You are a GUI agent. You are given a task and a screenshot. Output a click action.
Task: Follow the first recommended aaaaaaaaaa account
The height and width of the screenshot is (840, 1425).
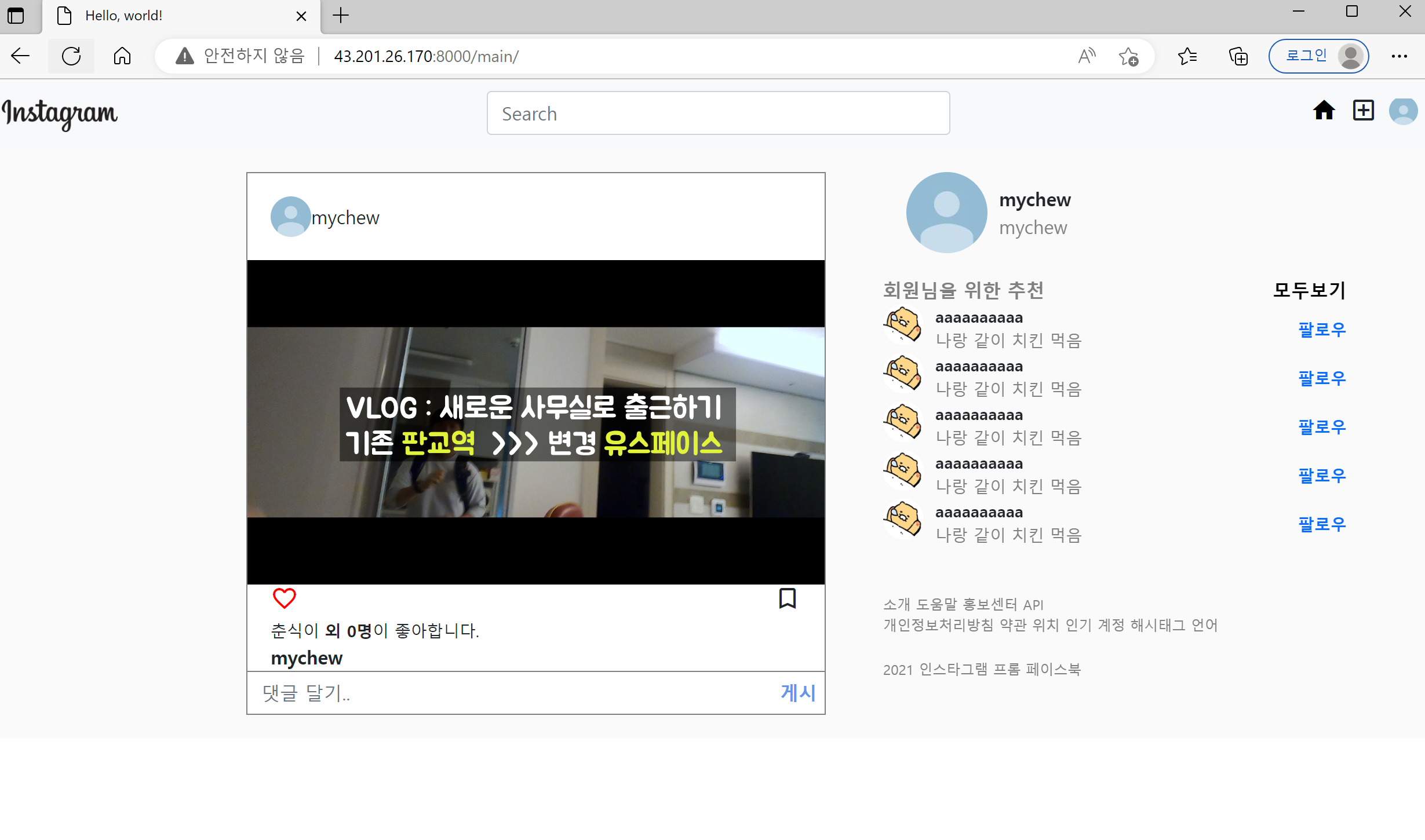(1321, 329)
